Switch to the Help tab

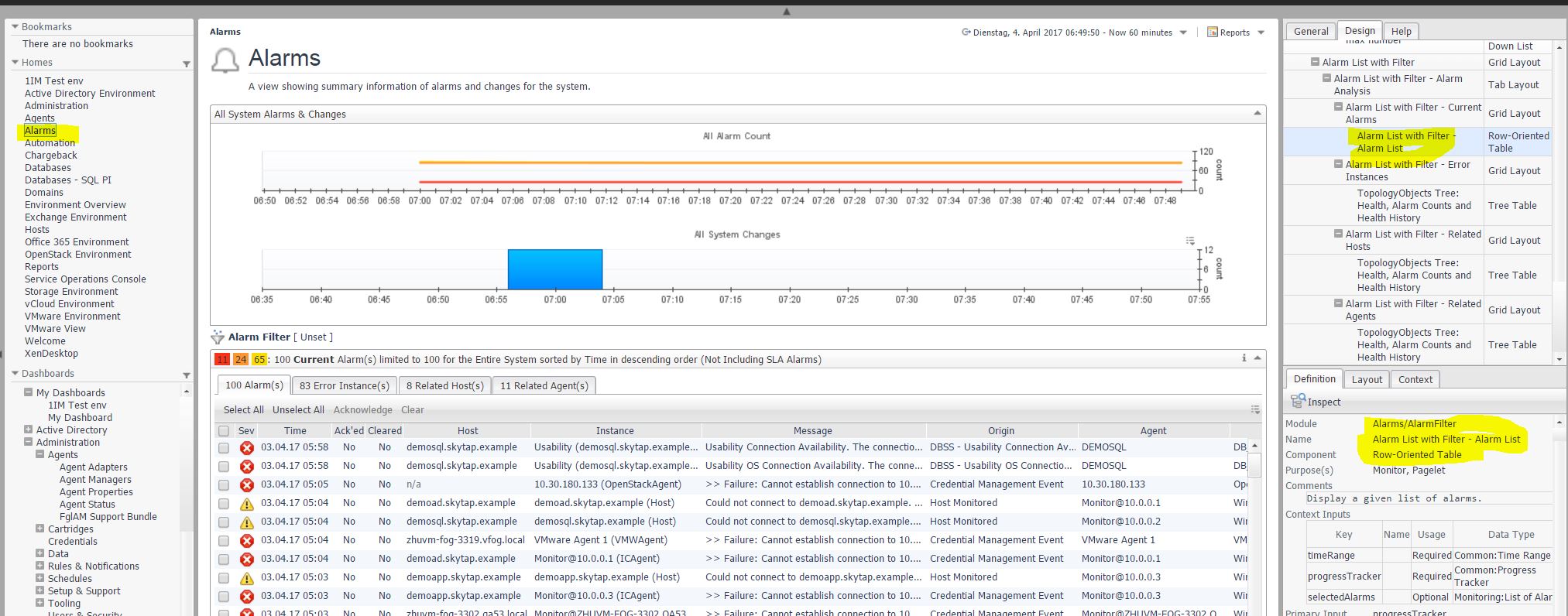(1402, 31)
